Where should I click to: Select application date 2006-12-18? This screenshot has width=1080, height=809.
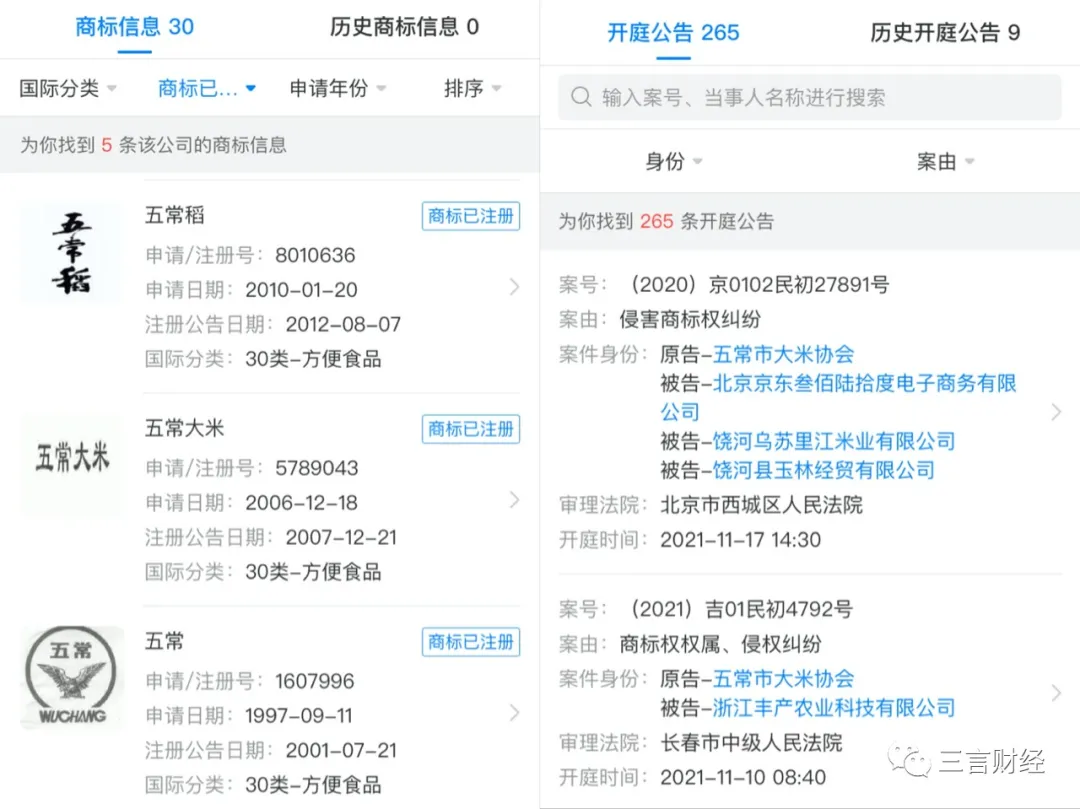[x=302, y=503]
